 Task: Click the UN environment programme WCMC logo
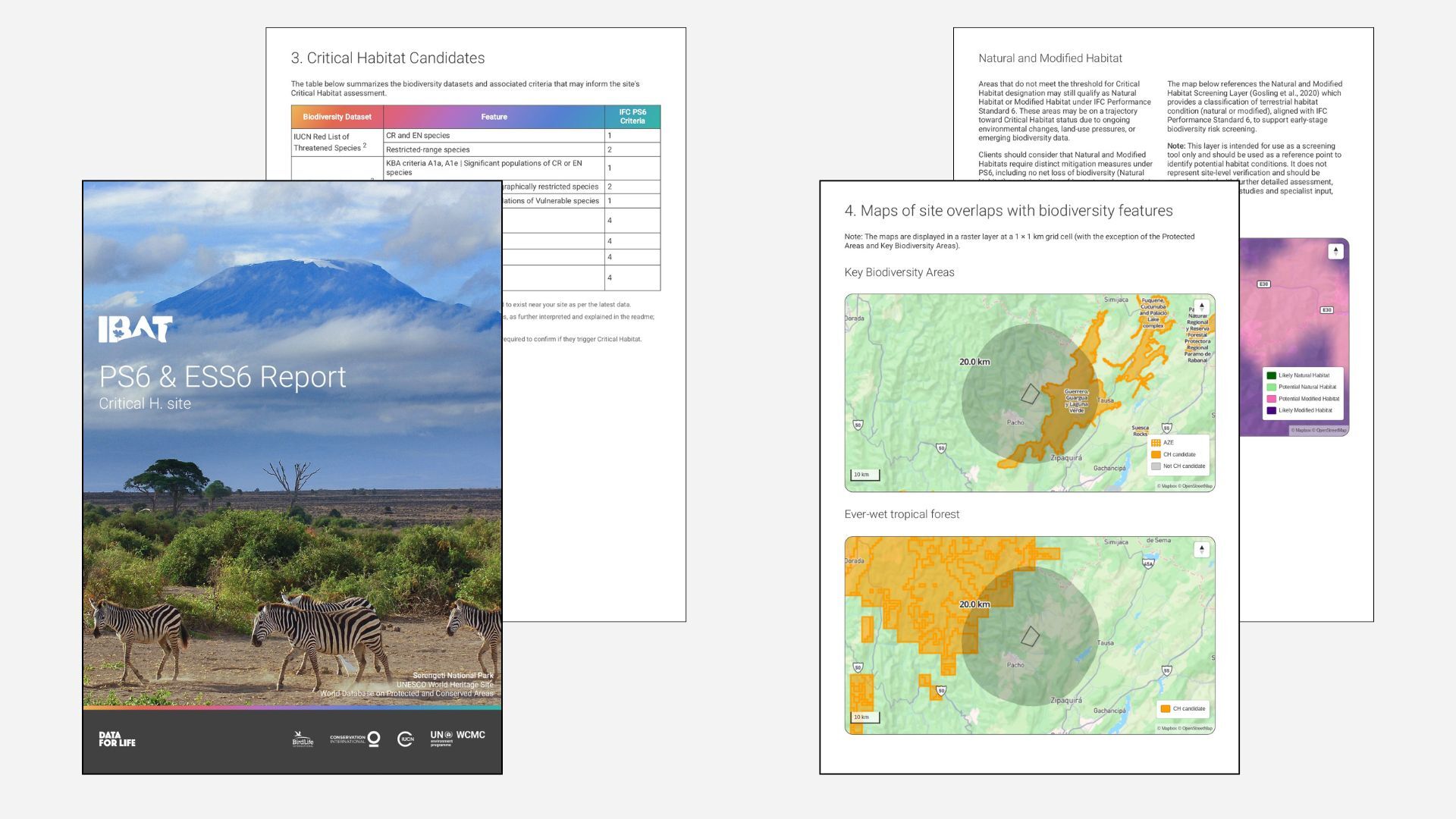(457, 738)
